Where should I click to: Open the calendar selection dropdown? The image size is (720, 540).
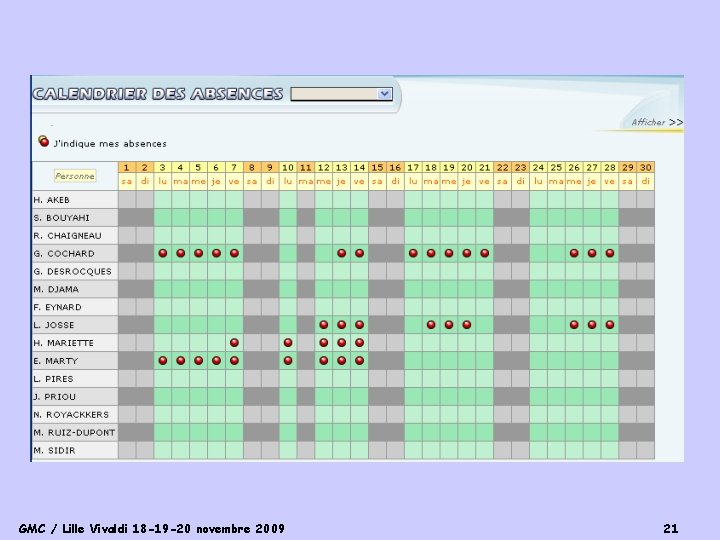pyautogui.click(x=342, y=94)
